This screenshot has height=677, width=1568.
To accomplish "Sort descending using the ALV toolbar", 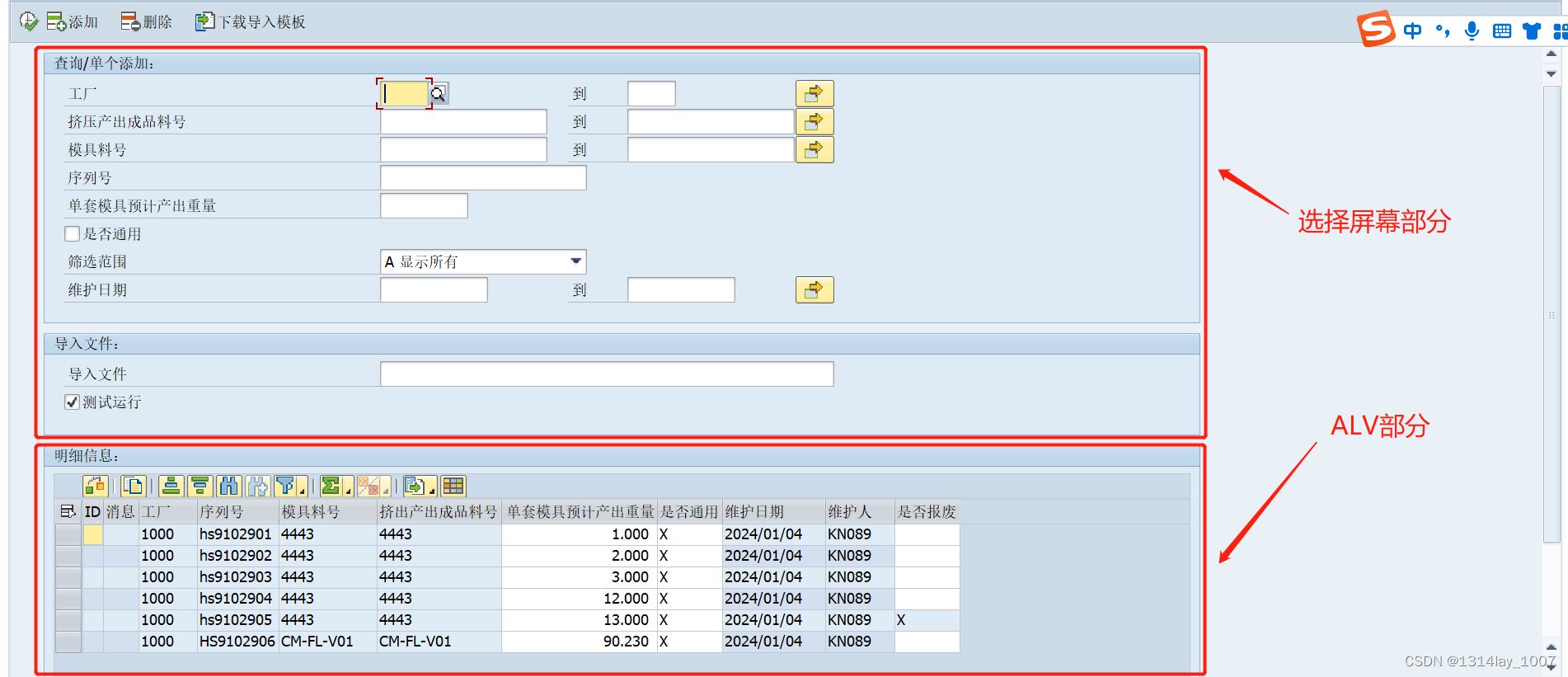I will 200,487.
